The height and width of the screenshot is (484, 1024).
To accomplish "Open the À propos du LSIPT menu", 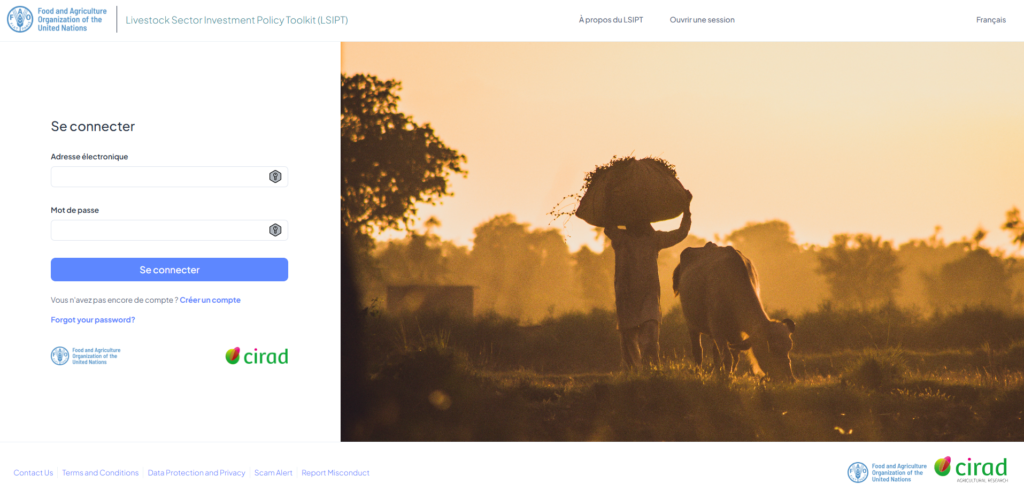I will coord(611,20).
